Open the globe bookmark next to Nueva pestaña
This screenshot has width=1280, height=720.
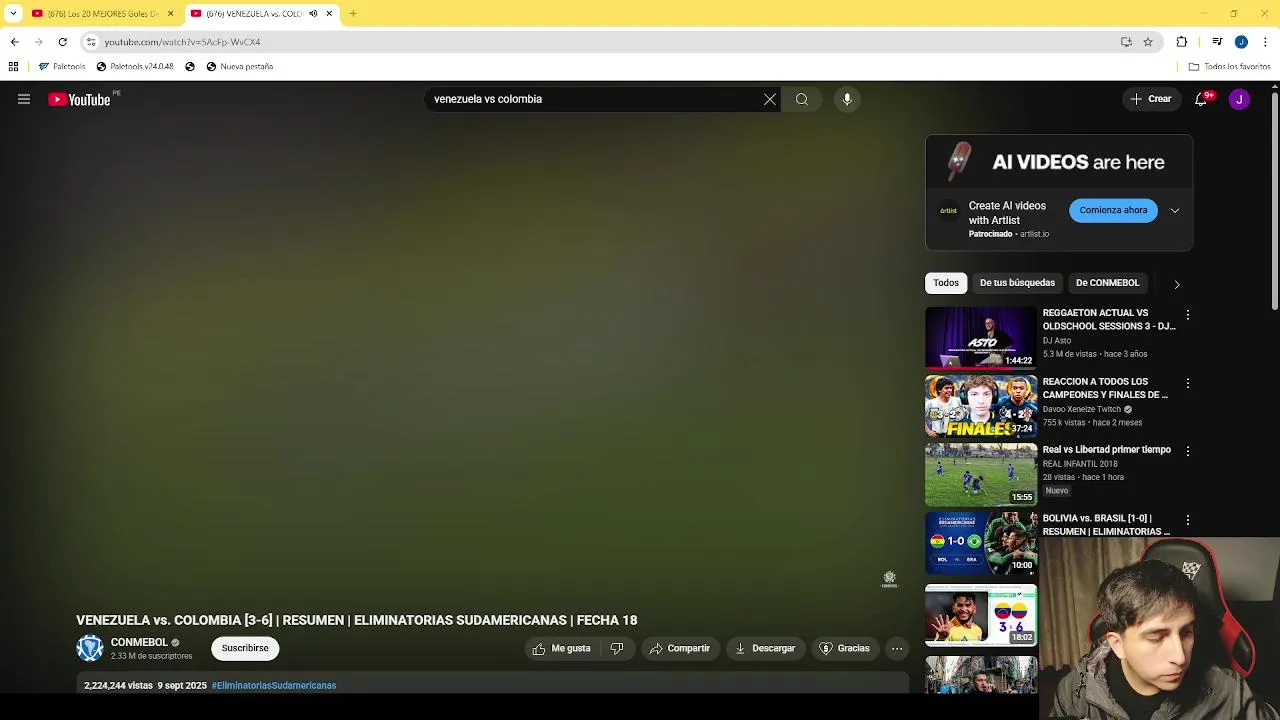190,67
